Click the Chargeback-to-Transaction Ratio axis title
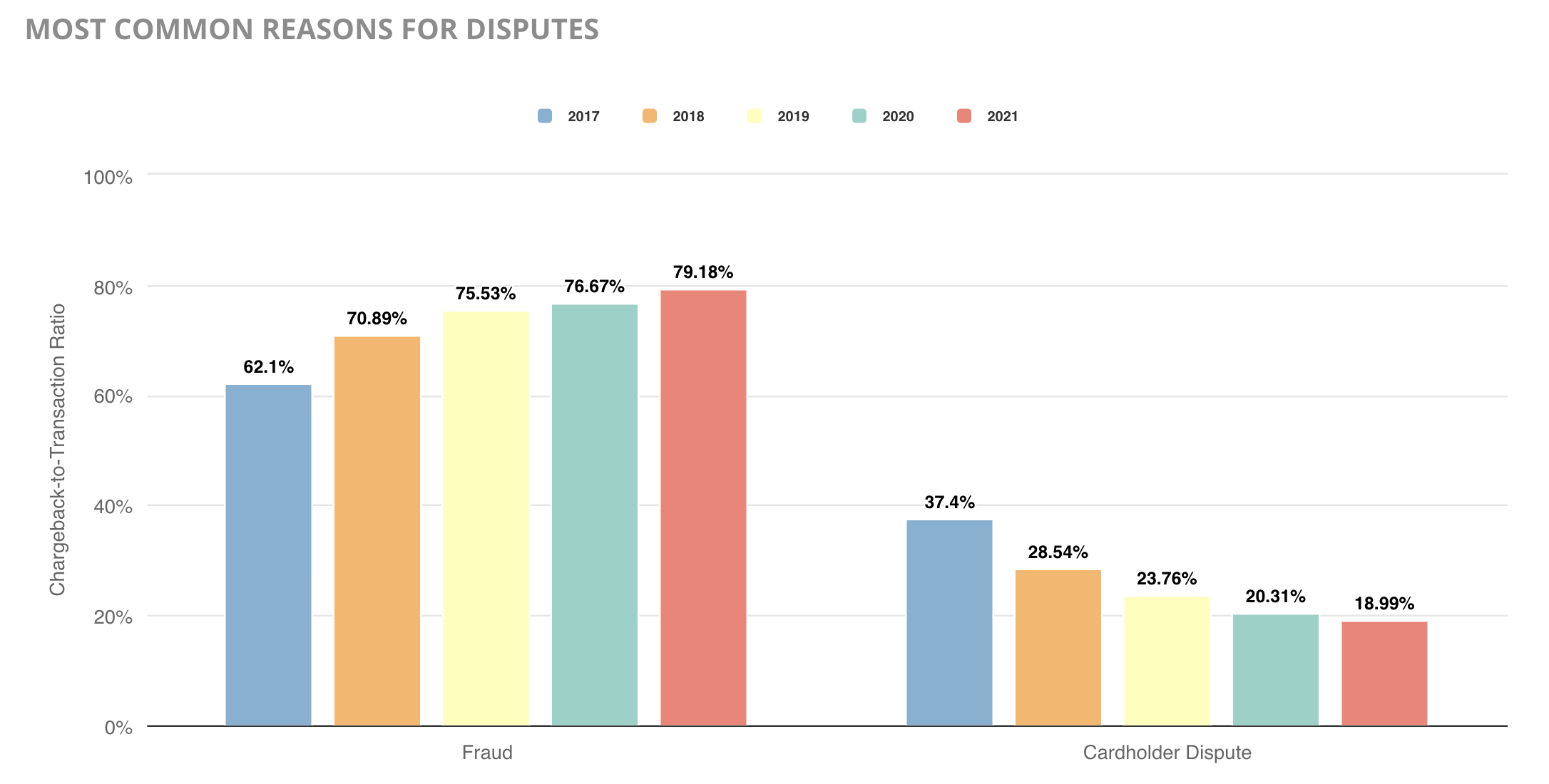The width and height of the screenshot is (1549, 784). click(x=57, y=449)
